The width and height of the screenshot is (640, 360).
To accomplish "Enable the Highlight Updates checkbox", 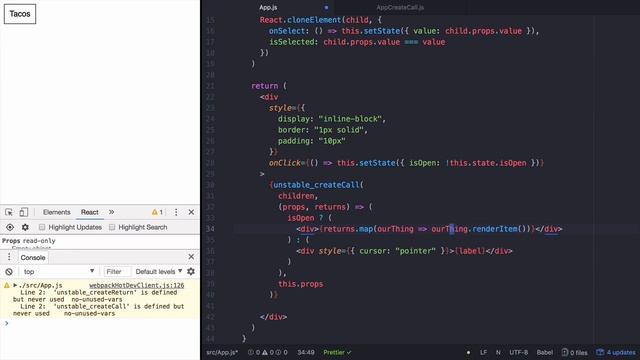I will pyautogui.click(x=42, y=227).
